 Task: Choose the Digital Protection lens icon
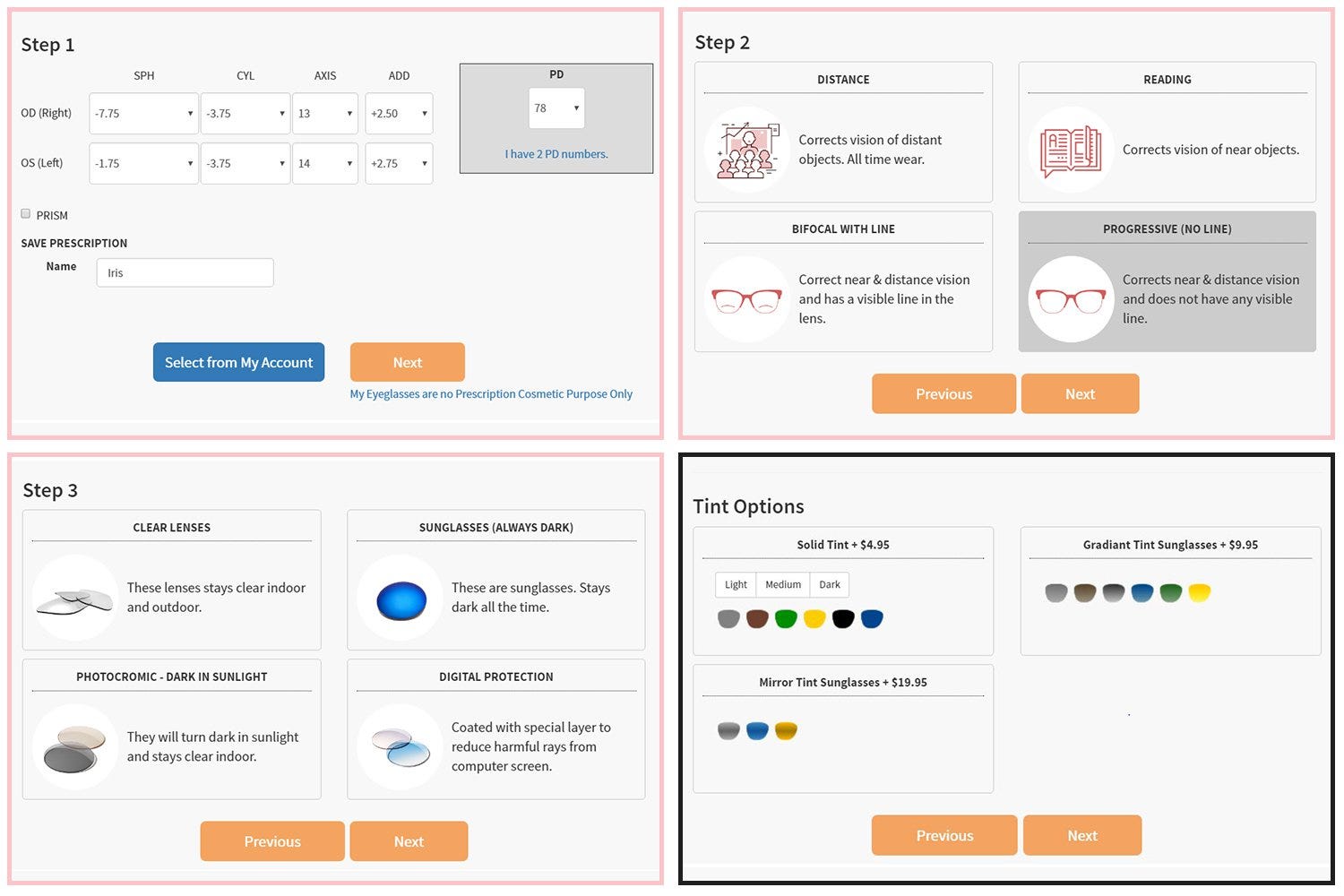coord(401,747)
